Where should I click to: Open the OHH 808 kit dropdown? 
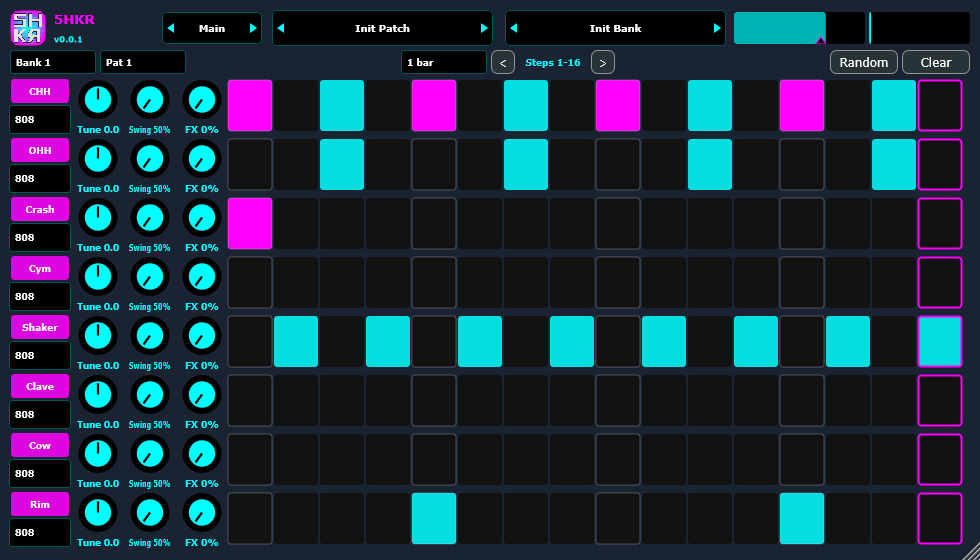tap(40, 178)
